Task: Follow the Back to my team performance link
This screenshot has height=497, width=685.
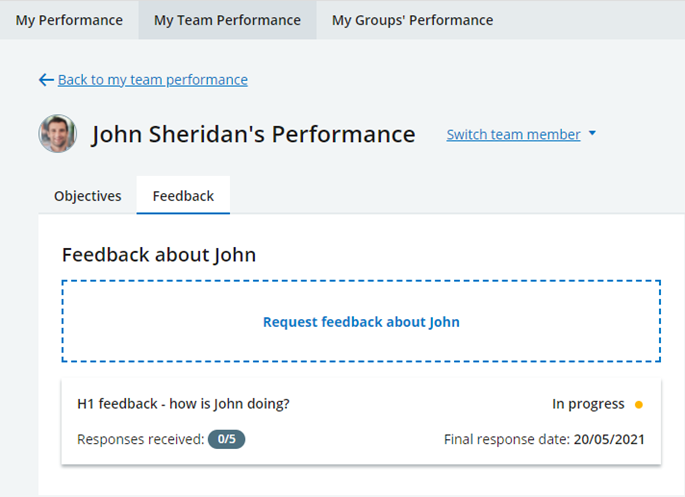Action: [152, 80]
